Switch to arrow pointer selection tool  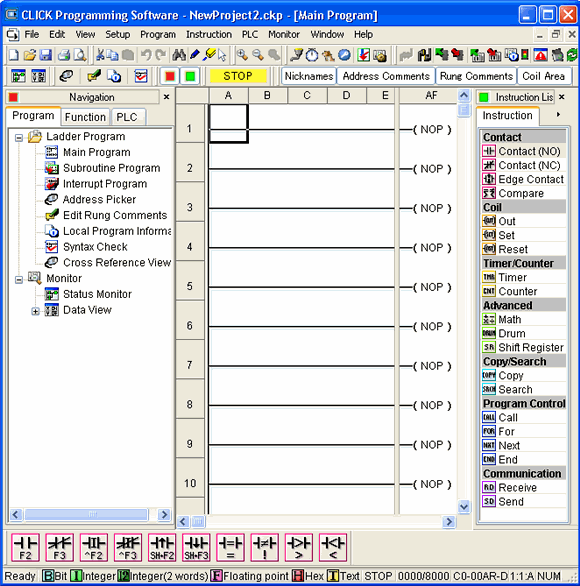(222, 55)
